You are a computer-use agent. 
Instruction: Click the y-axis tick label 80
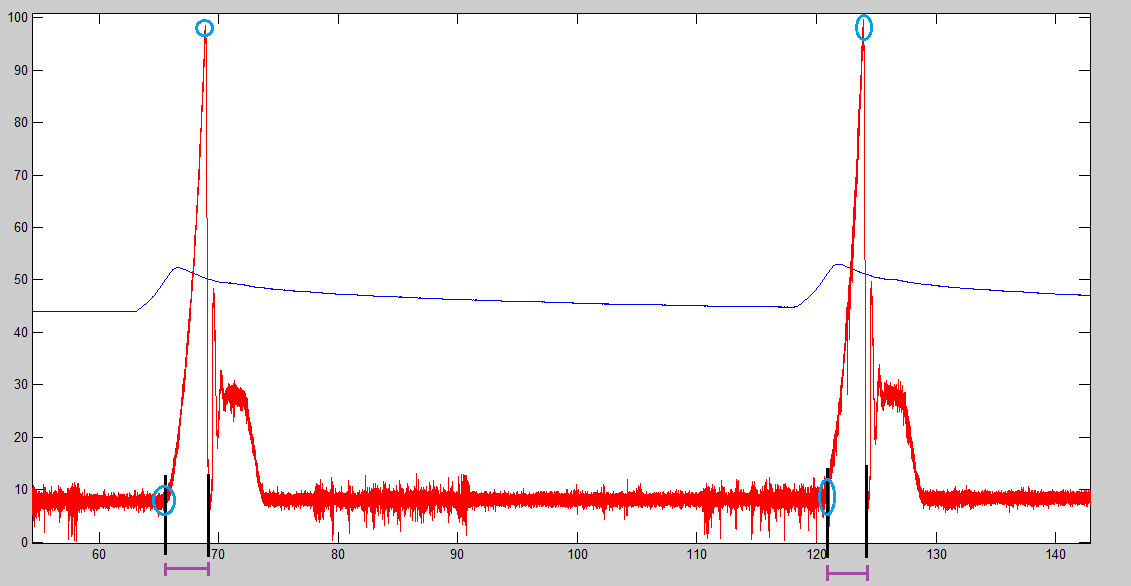tap(19, 123)
